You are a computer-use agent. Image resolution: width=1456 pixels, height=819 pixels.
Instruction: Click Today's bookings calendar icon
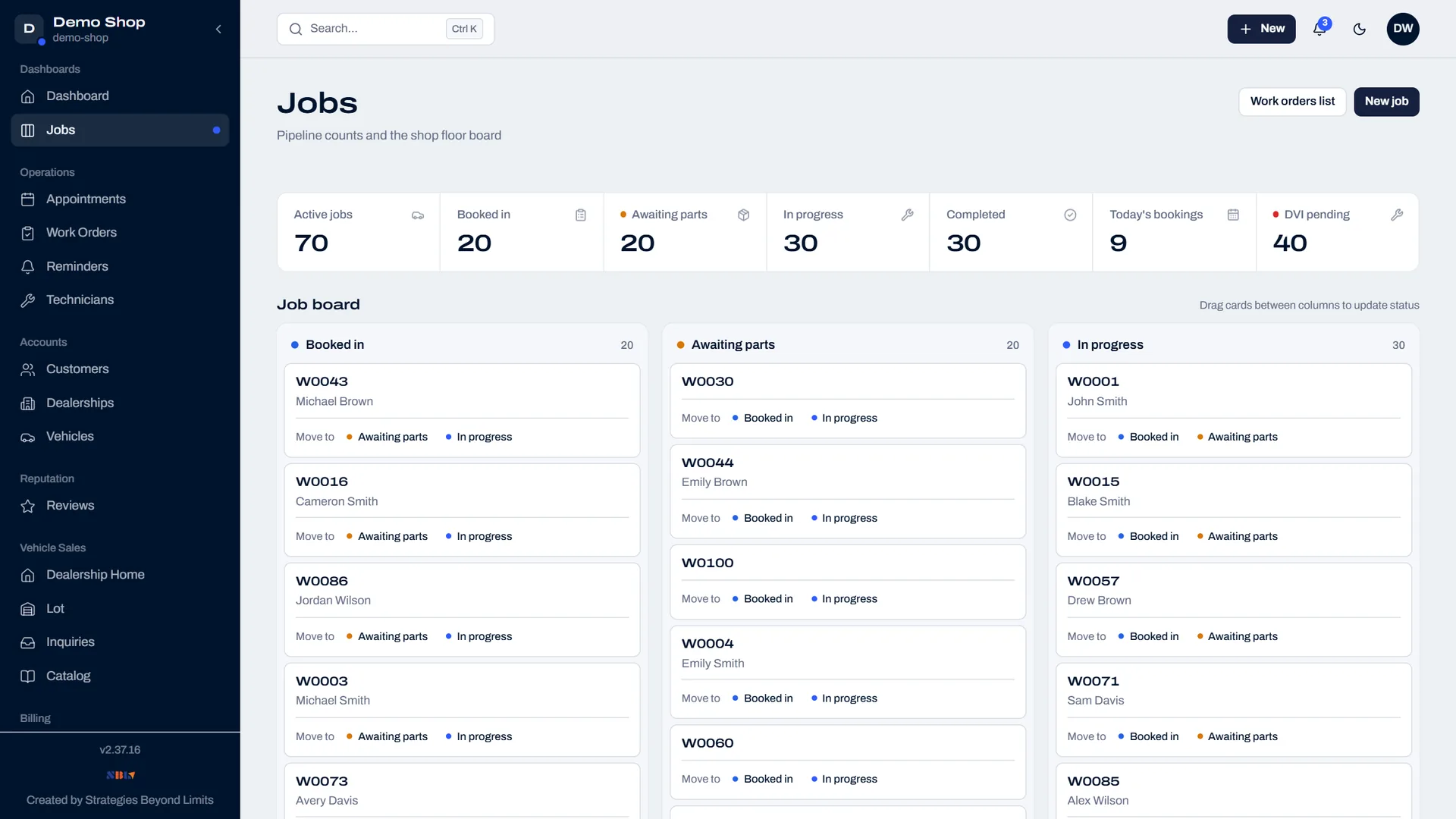pos(1233,215)
